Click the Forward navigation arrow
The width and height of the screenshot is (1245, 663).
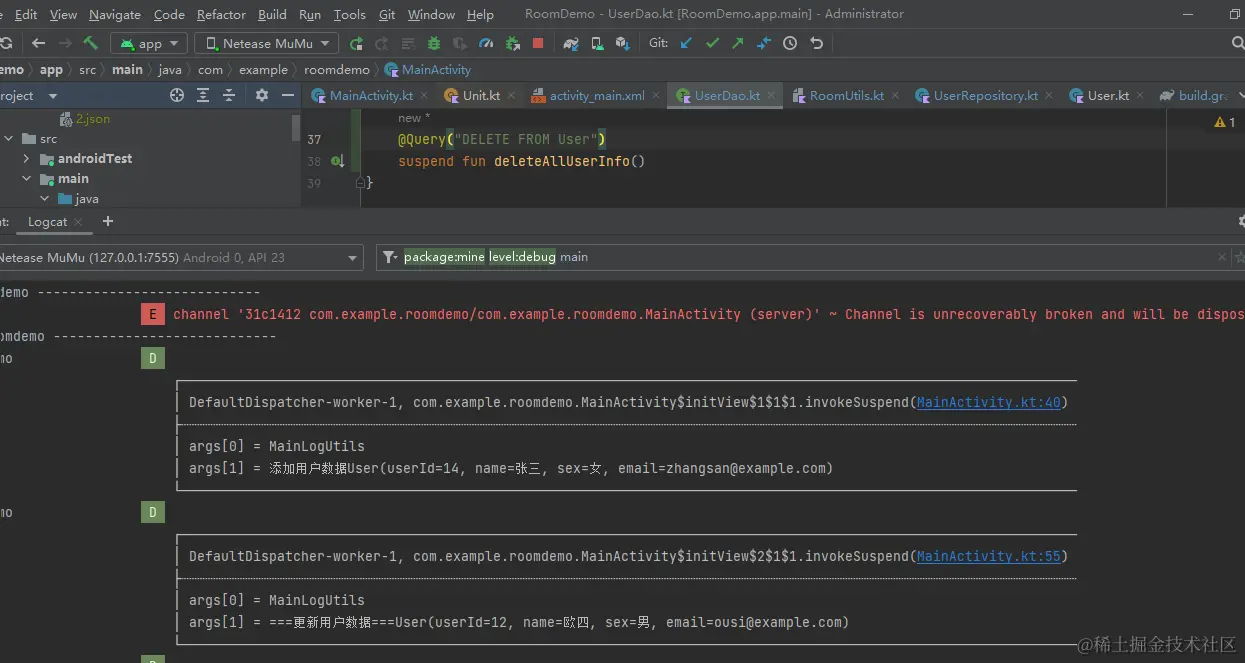point(65,43)
